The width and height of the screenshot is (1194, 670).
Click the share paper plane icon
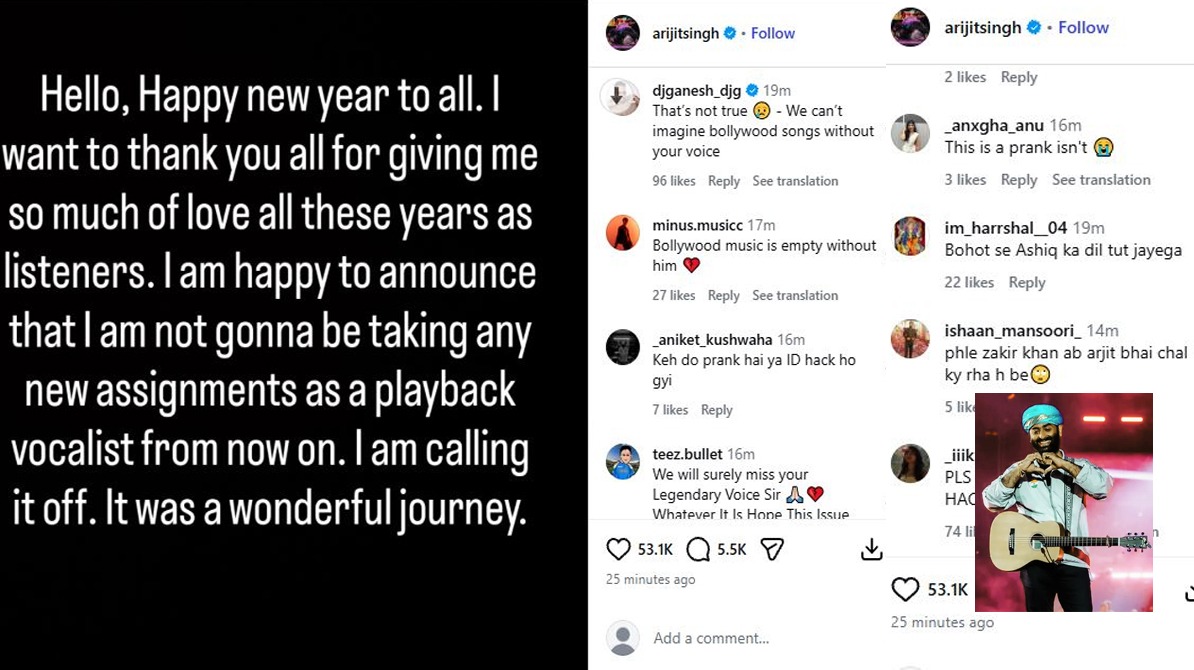click(x=772, y=549)
